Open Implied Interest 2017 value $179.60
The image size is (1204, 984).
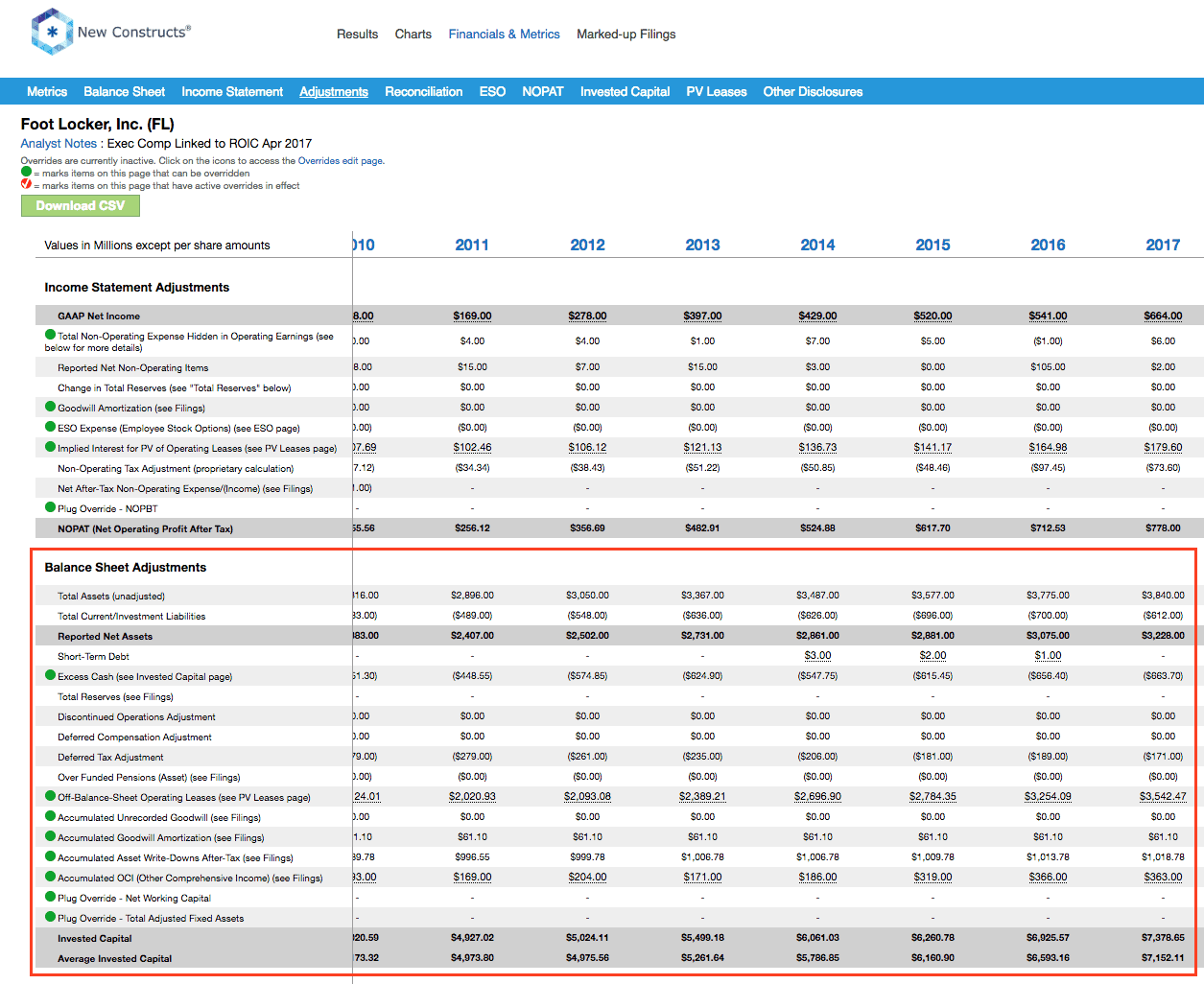click(x=1164, y=448)
